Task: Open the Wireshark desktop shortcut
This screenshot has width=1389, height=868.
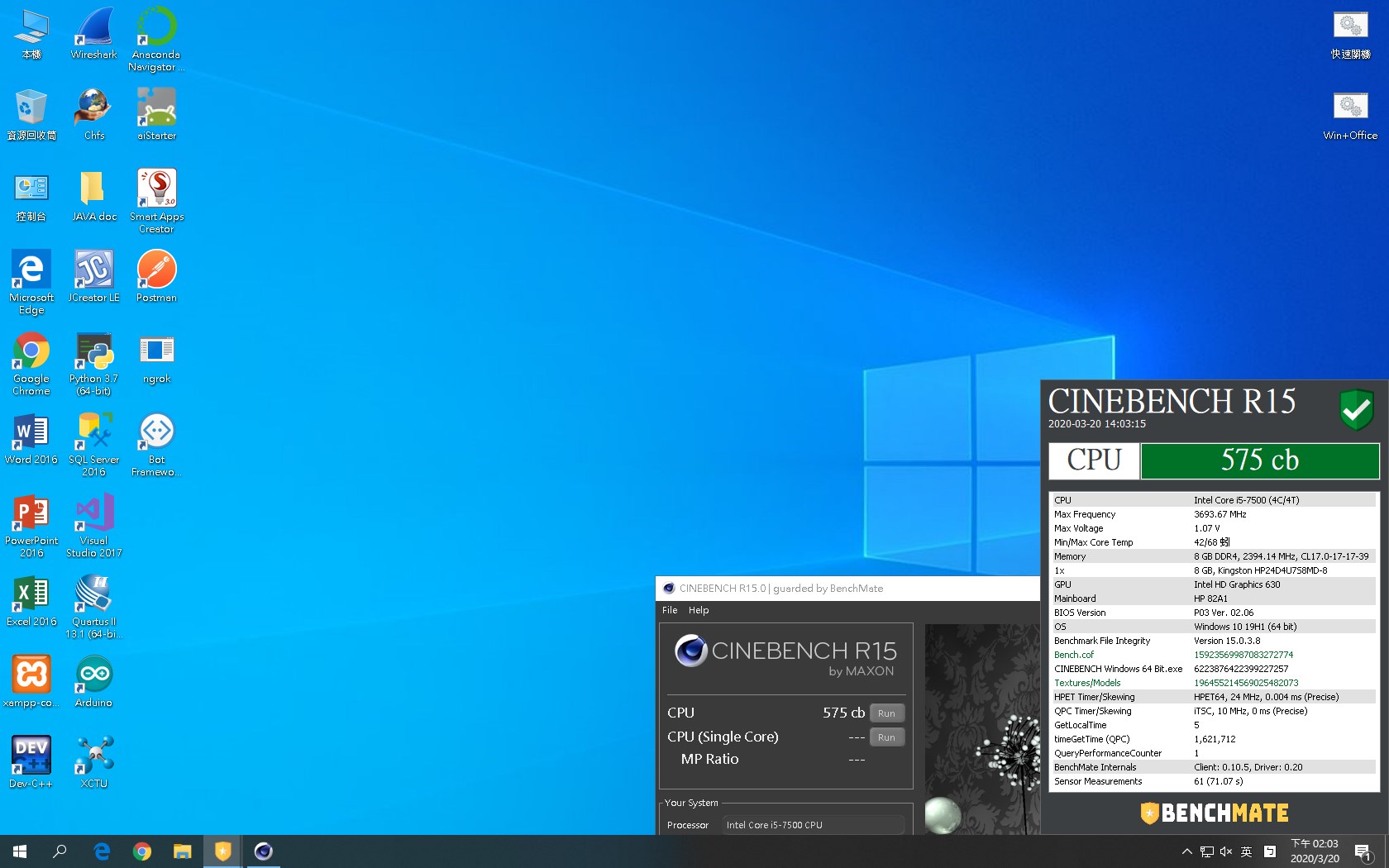Action: [x=93, y=33]
